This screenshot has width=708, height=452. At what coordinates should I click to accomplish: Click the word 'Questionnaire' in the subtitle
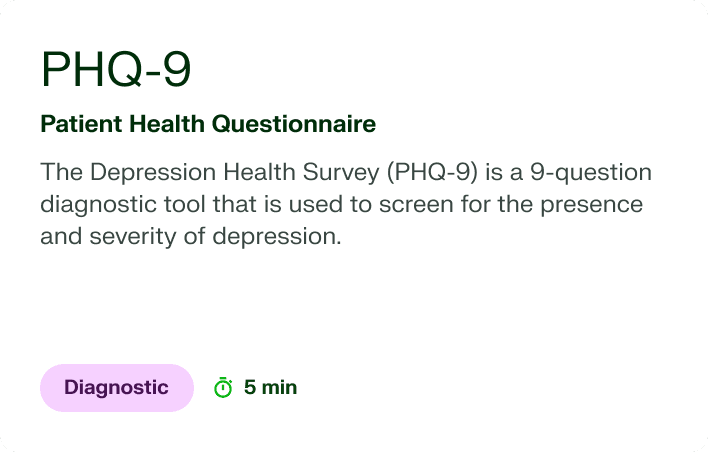point(294,124)
